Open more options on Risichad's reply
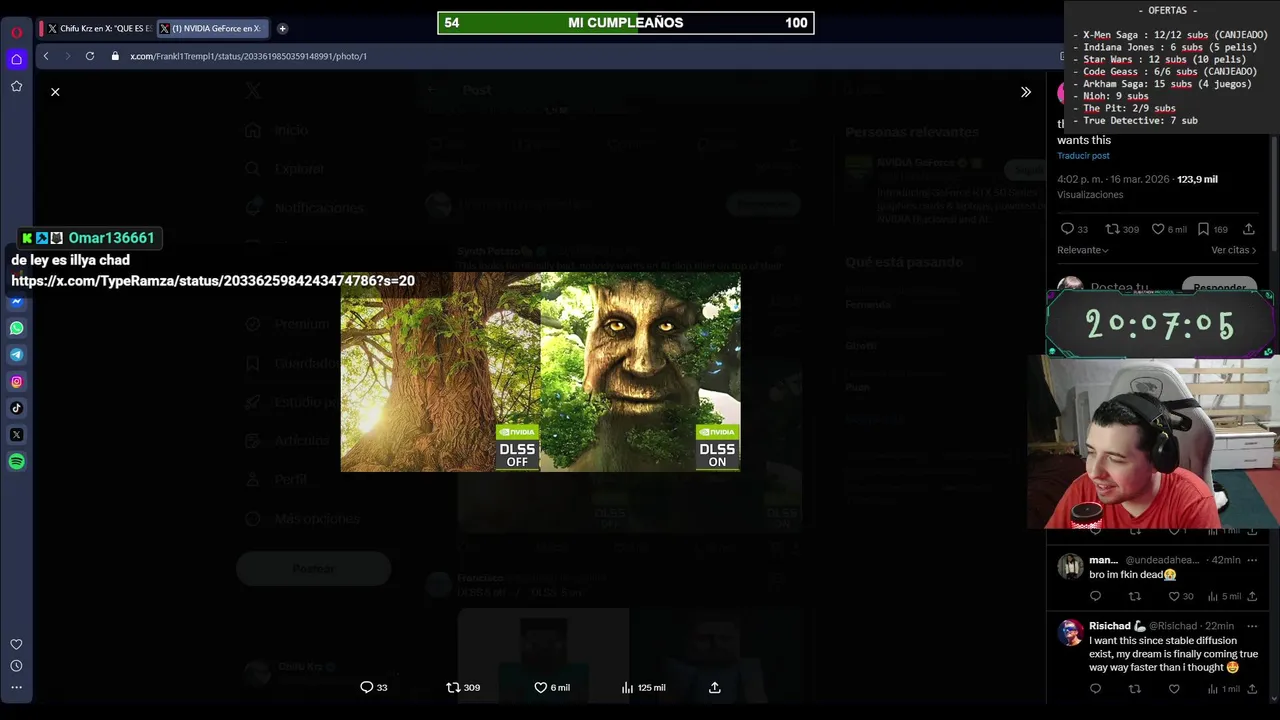Image resolution: width=1280 pixels, height=720 pixels. pyautogui.click(x=1252, y=626)
